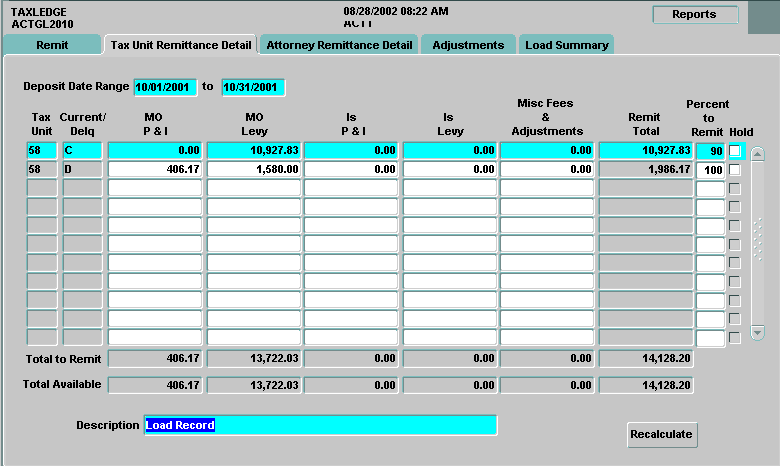
Task: Click the MO P & I cell showing 406.17 in row D
Action: 154,170
